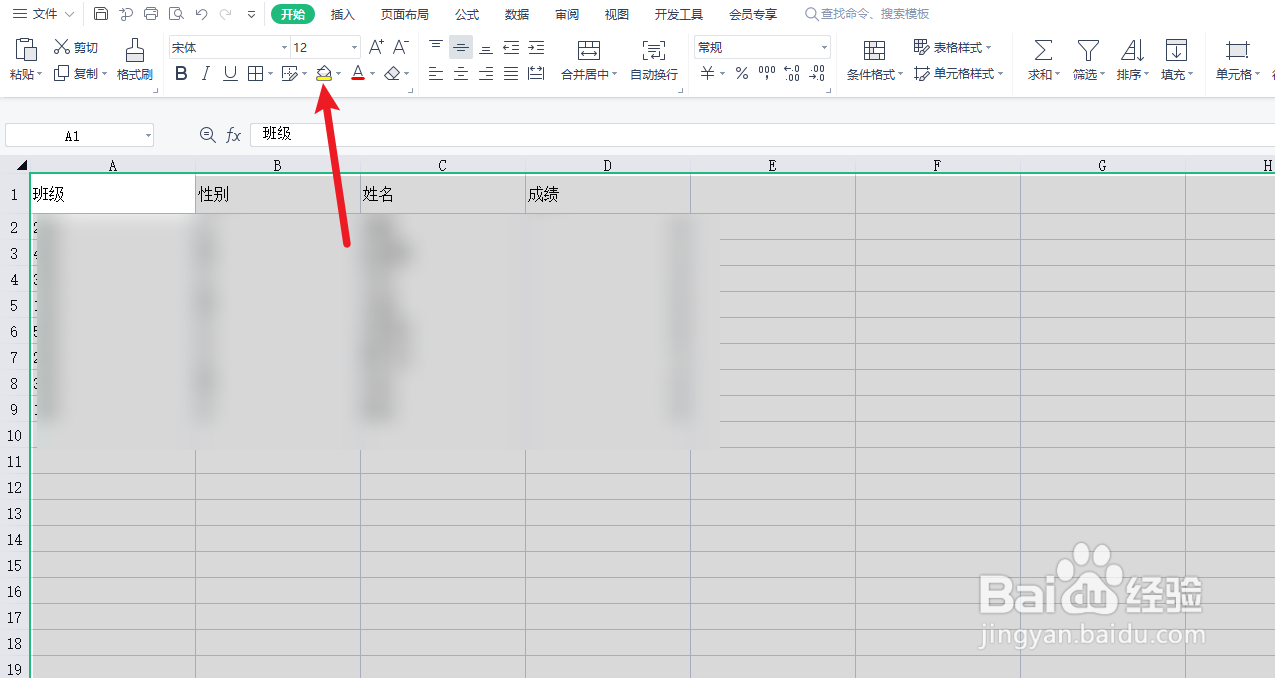
Task: Click the distributed alignment icon
Action: [536, 73]
